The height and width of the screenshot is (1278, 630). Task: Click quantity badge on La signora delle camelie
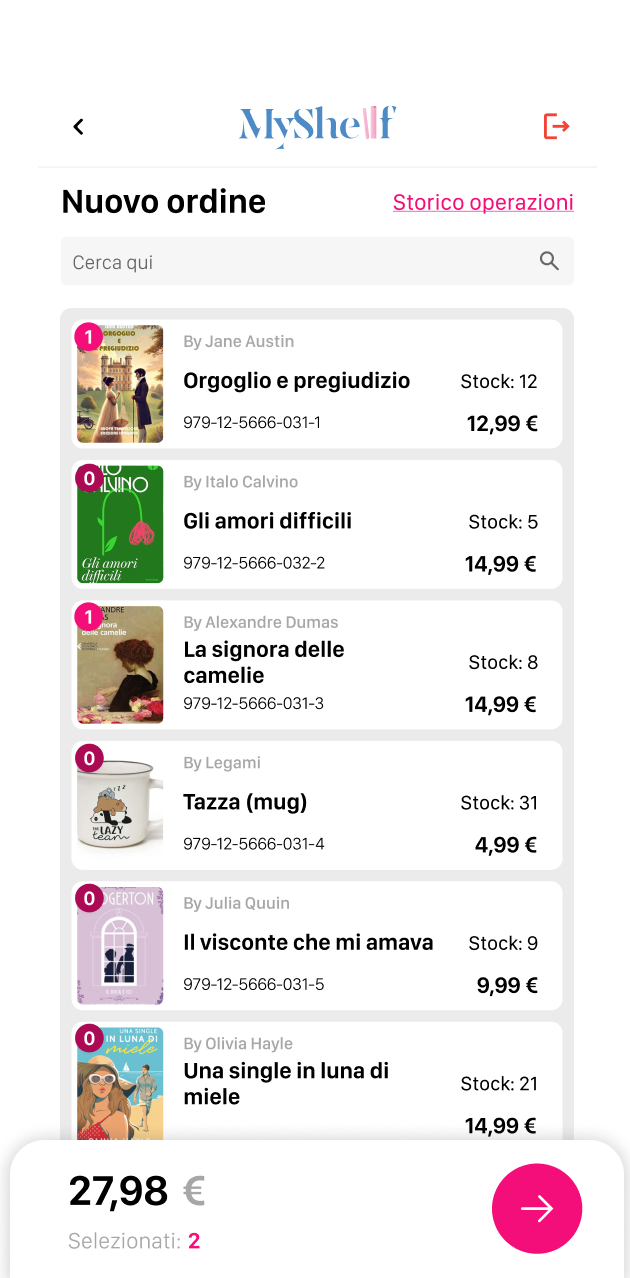(89, 618)
